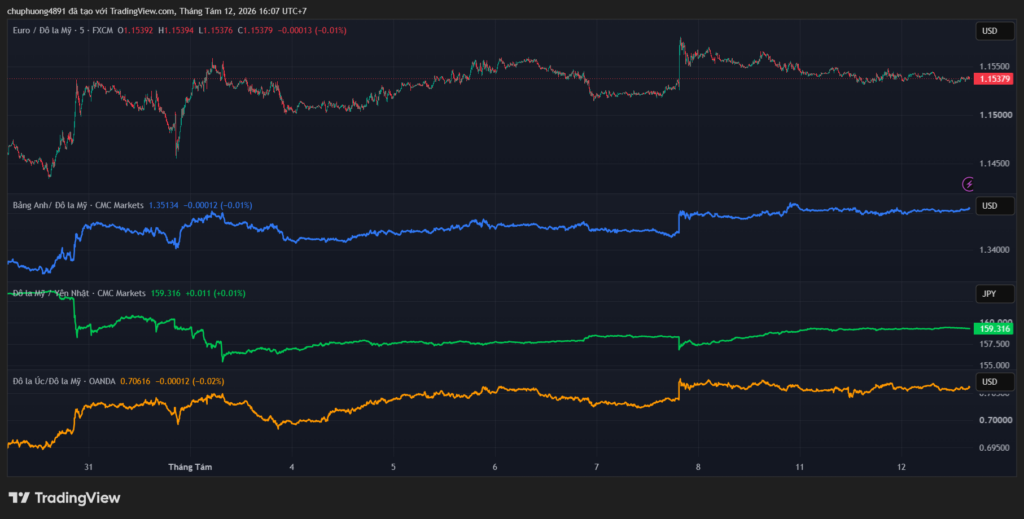Click the 155.000 price axis label

(x=995, y=366)
